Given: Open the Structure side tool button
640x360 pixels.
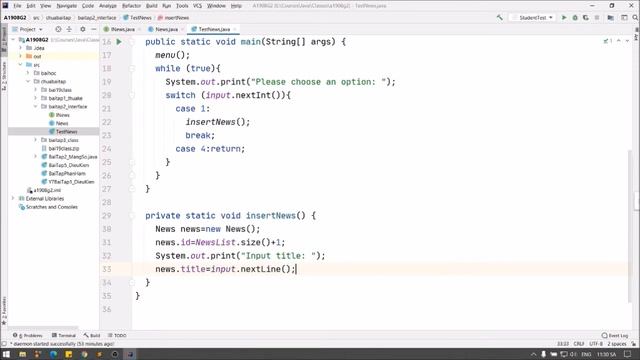Looking at the screenshot, I should tap(4, 77).
